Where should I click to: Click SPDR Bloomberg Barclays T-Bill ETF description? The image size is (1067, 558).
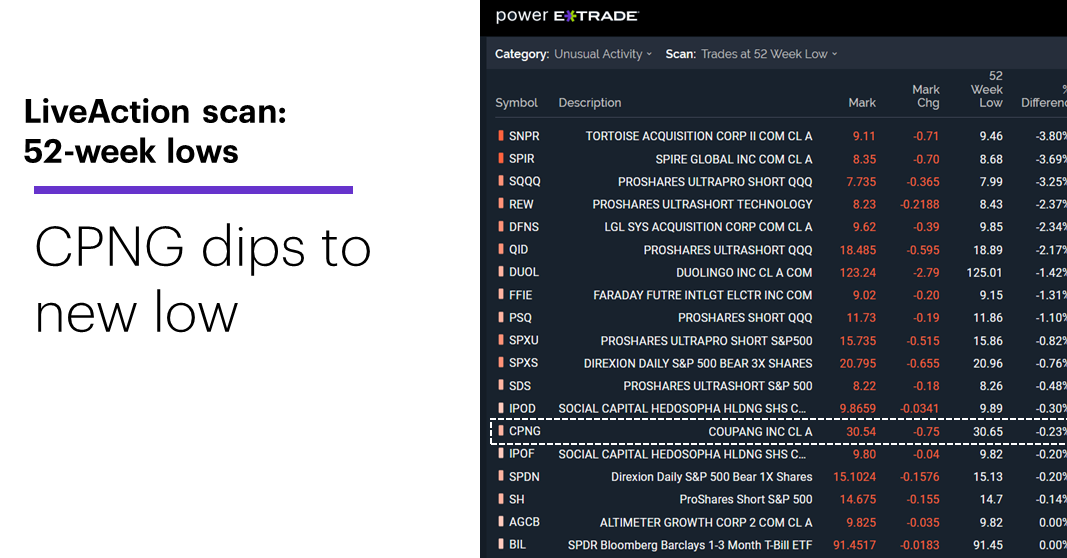coord(690,545)
